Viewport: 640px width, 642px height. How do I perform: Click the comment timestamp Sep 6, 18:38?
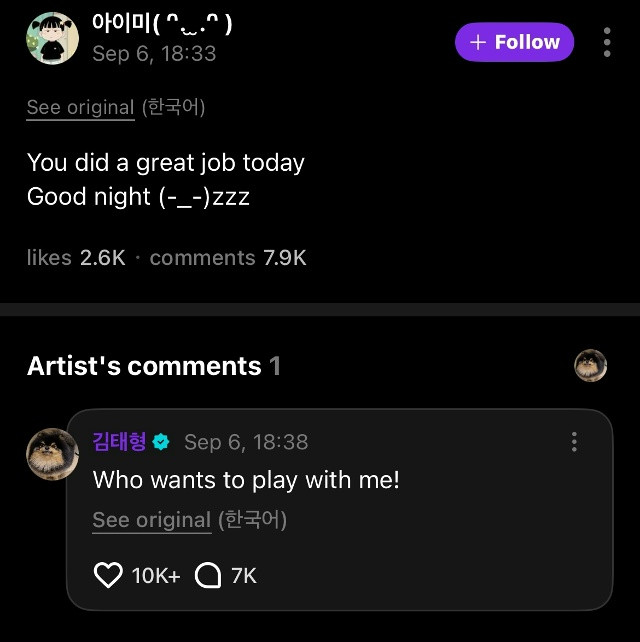pyautogui.click(x=246, y=442)
